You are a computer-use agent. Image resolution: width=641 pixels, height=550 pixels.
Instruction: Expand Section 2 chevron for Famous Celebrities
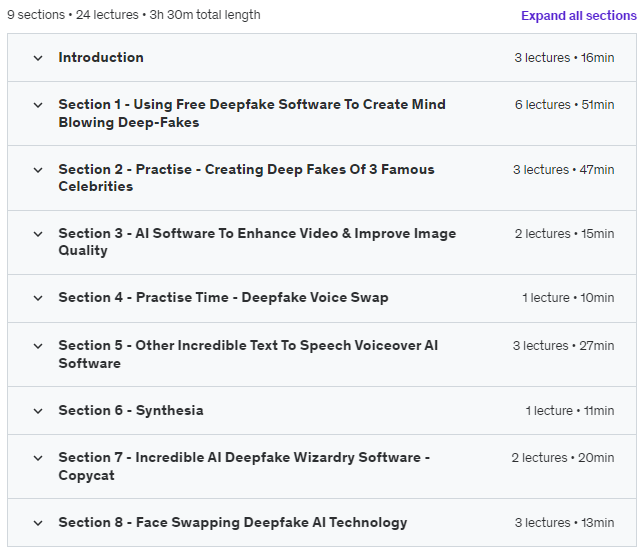pos(38,170)
